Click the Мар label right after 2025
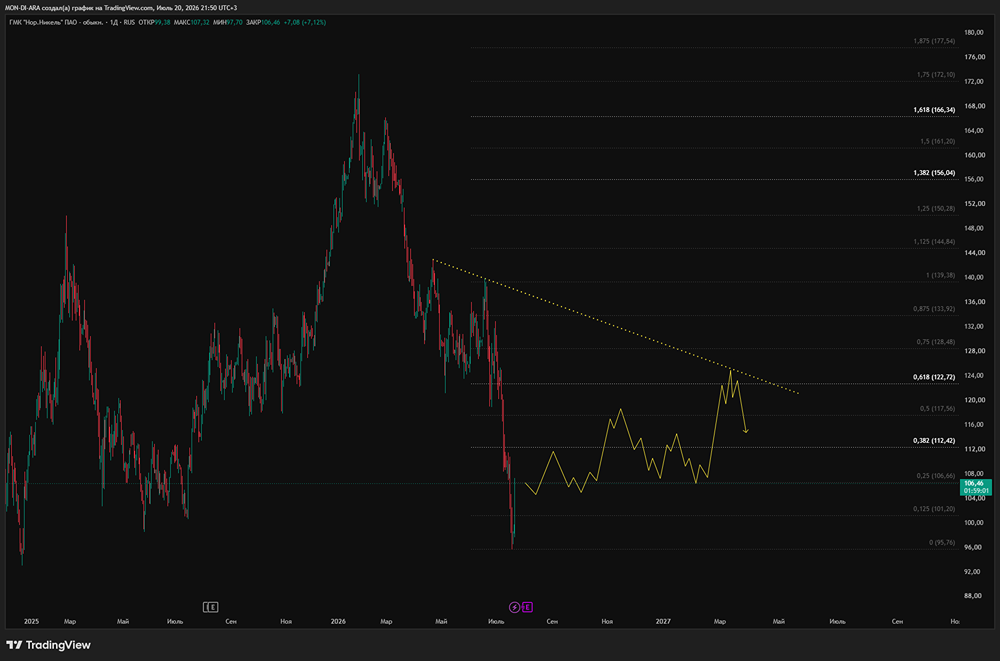The width and height of the screenshot is (1000, 661). coord(70,621)
